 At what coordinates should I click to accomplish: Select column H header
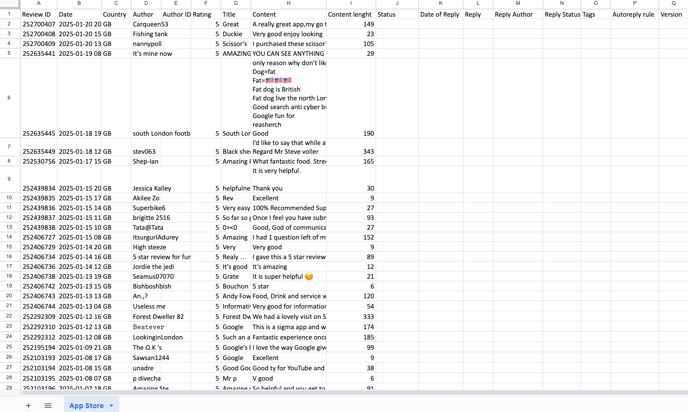[x=288, y=4]
